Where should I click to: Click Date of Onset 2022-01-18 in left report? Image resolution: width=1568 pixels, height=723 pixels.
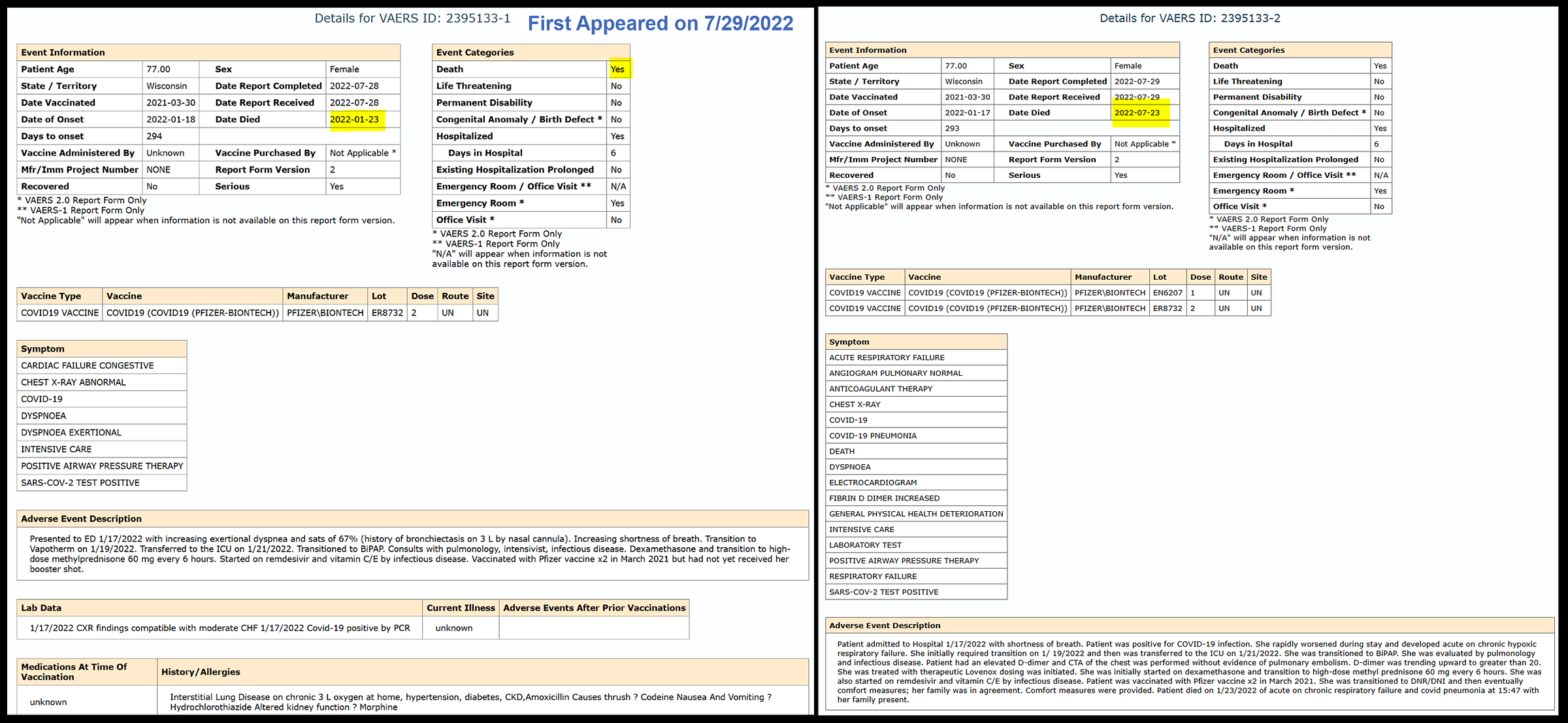pos(171,120)
